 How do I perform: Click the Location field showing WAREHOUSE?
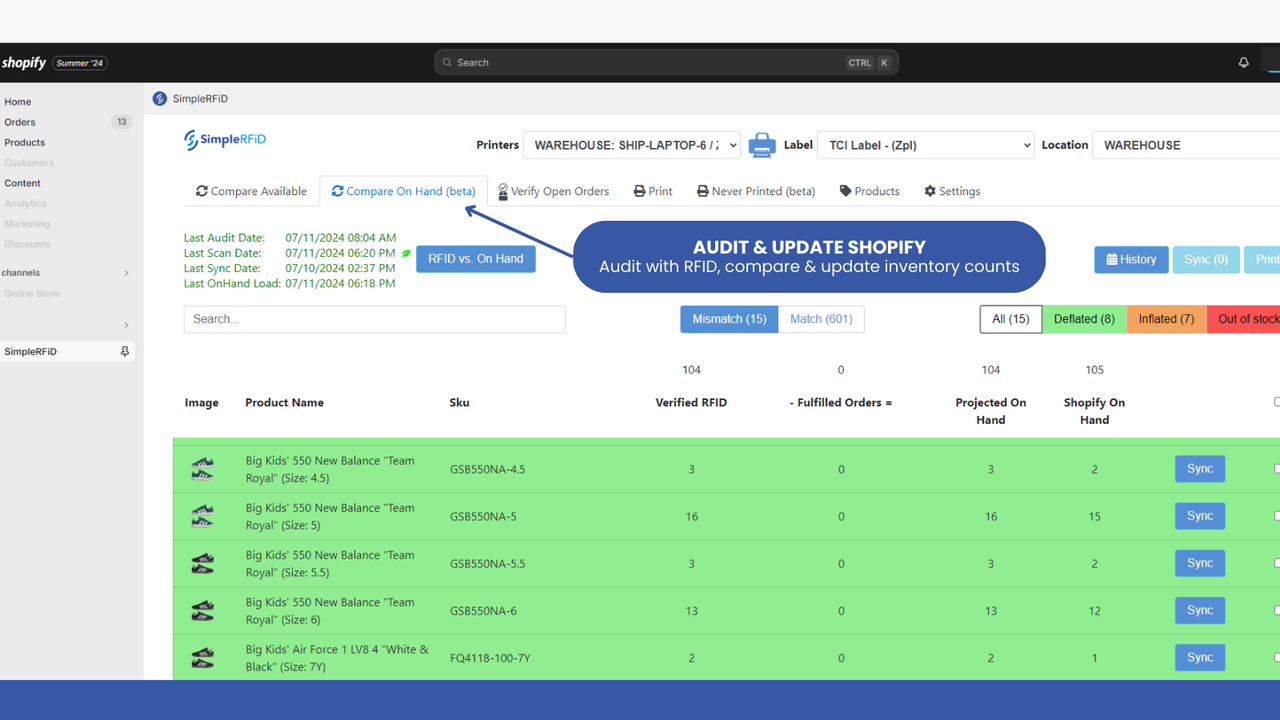(1186, 145)
